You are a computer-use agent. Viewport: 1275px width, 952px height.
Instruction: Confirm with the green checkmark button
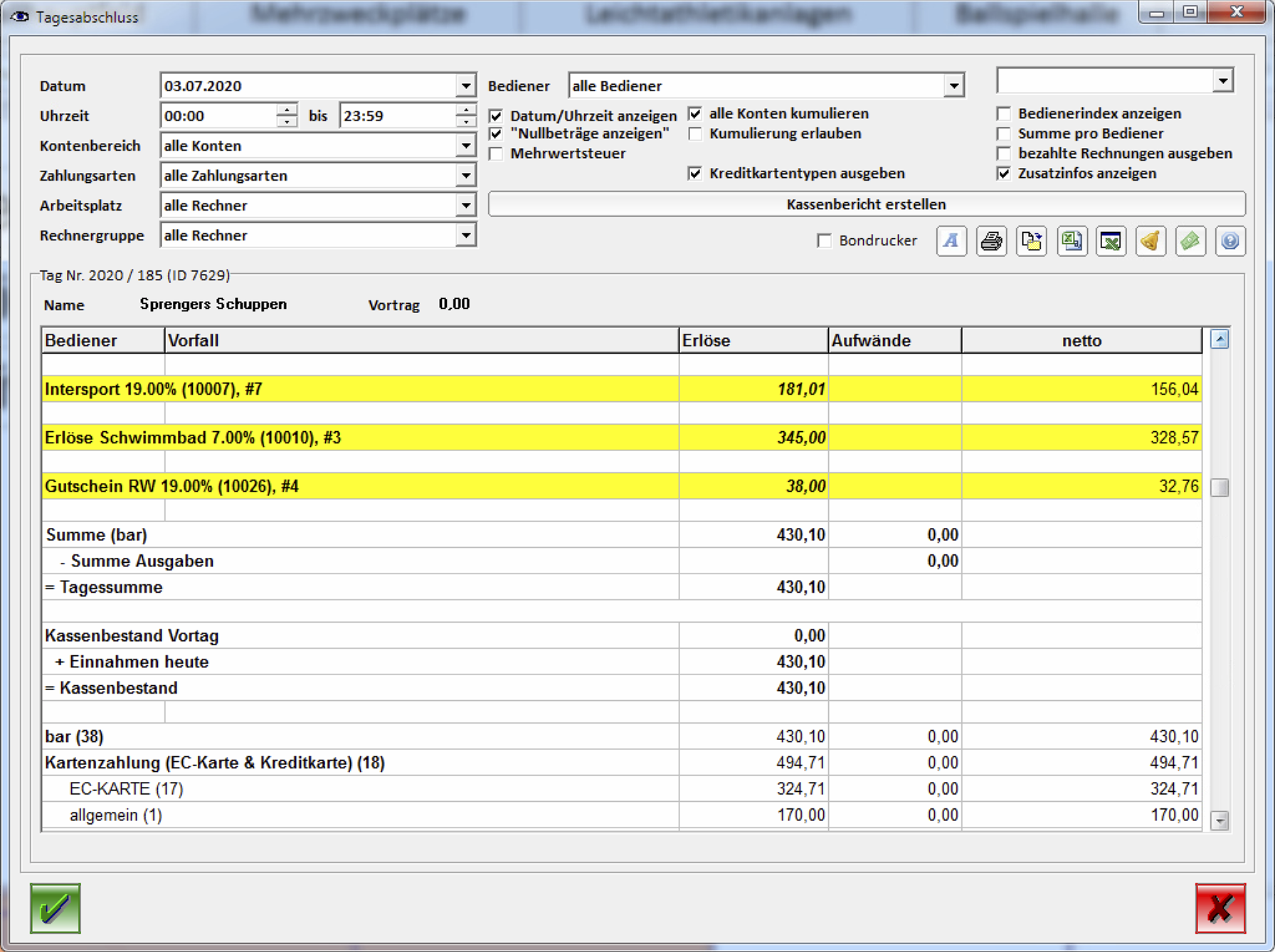click(55, 908)
